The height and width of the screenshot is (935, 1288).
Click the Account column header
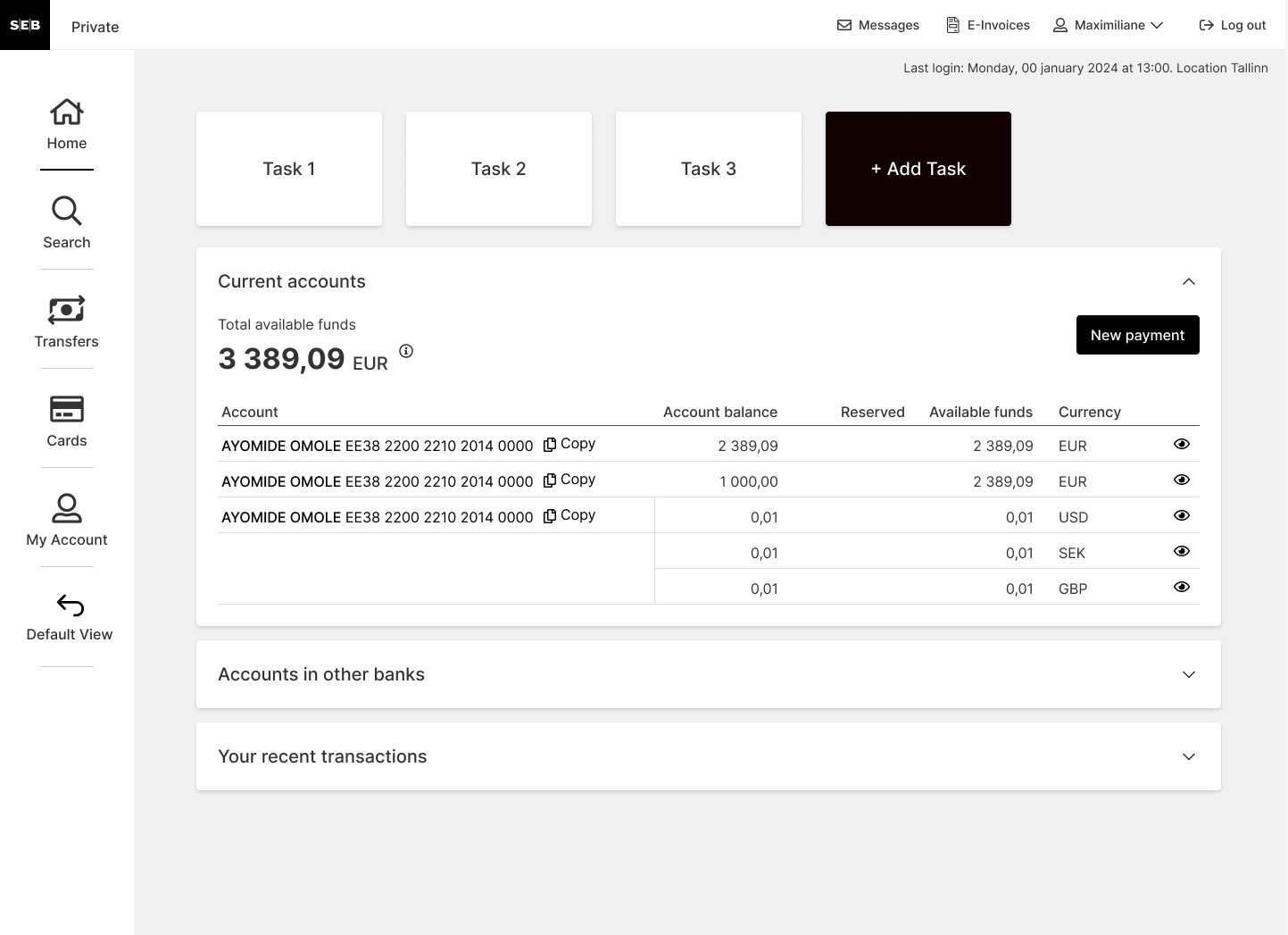click(x=250, y=412)
